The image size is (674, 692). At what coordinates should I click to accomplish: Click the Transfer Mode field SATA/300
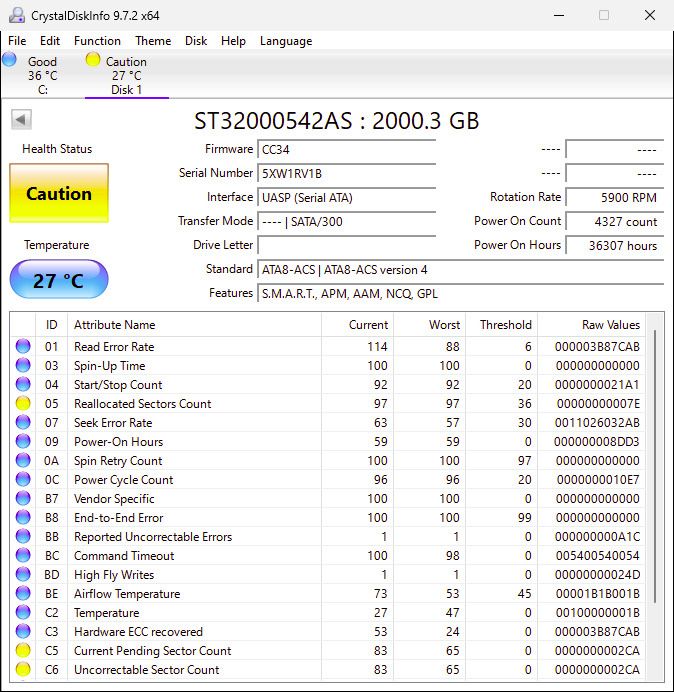point(346,221)
